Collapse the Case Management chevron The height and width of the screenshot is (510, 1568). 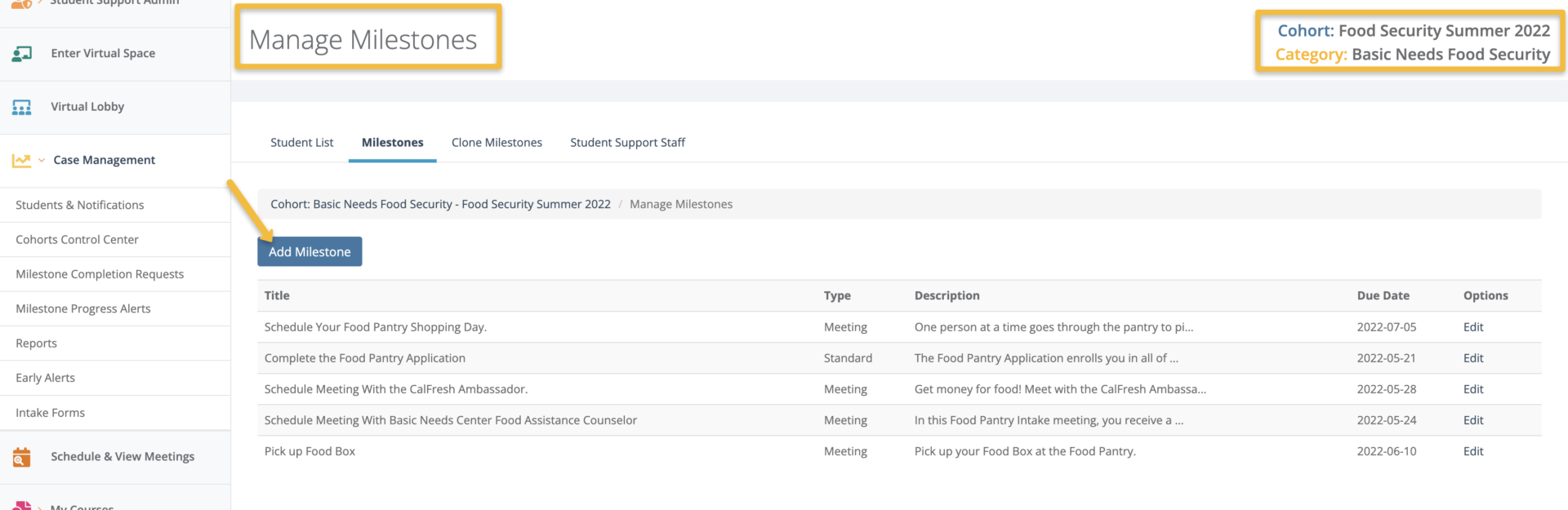pos(42,161)
